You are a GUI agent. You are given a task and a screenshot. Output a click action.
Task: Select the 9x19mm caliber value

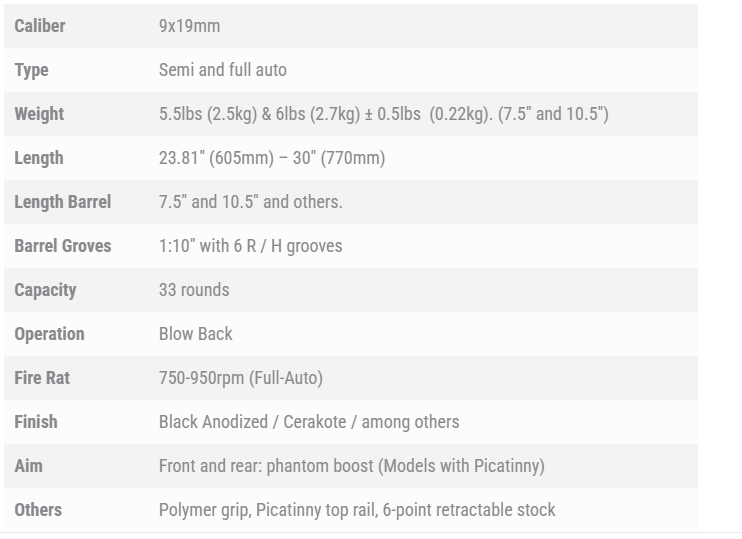189,26
